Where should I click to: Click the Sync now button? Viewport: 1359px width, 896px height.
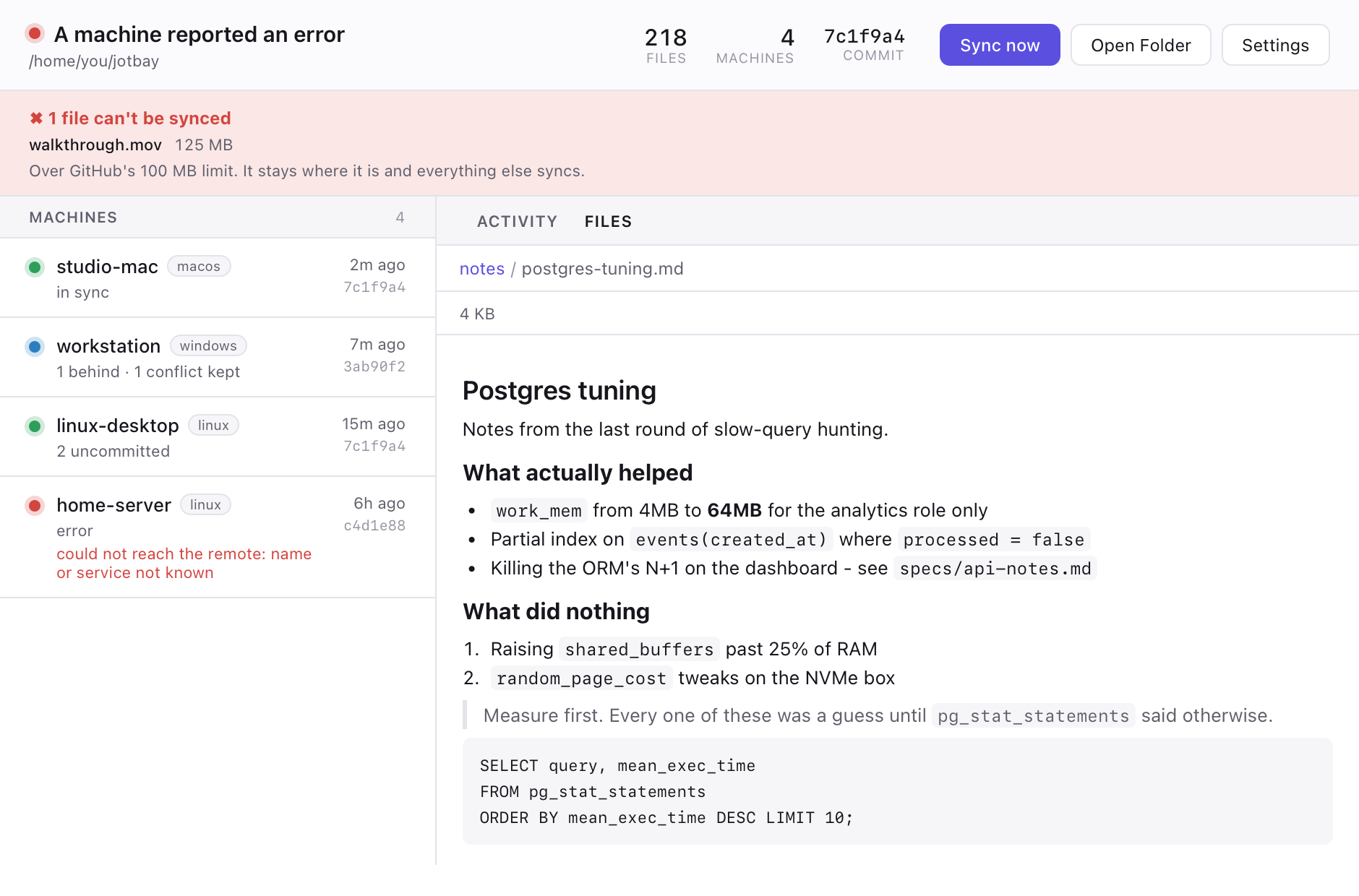coord(1000,45)
